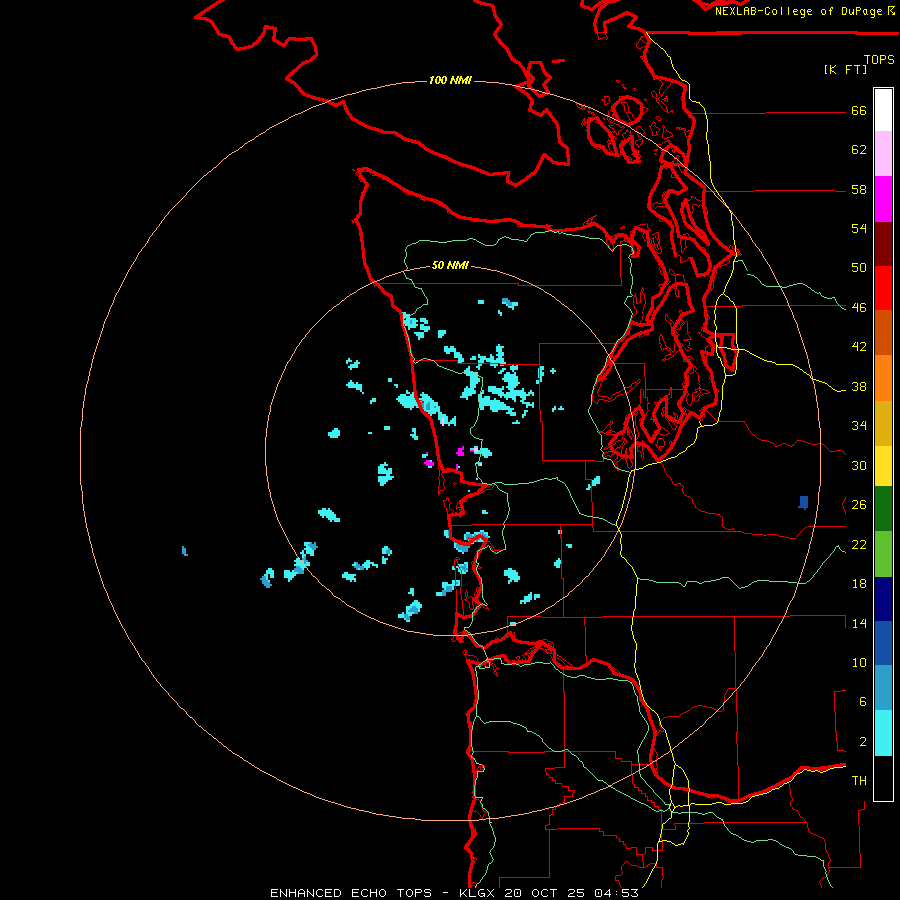
Task: Click the KLGX station identifier
Action: 476,893
